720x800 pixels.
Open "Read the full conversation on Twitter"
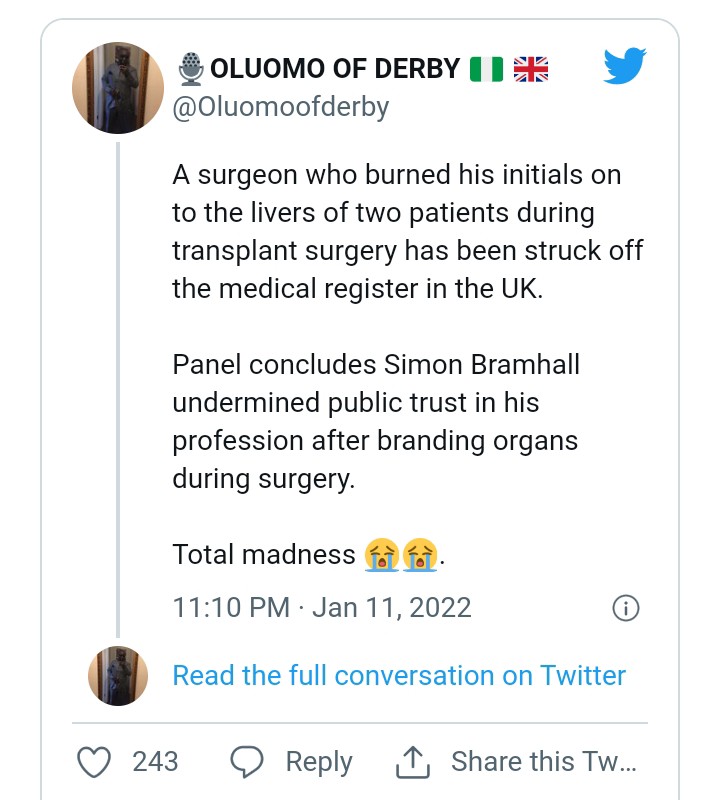[x=399, y=675]
